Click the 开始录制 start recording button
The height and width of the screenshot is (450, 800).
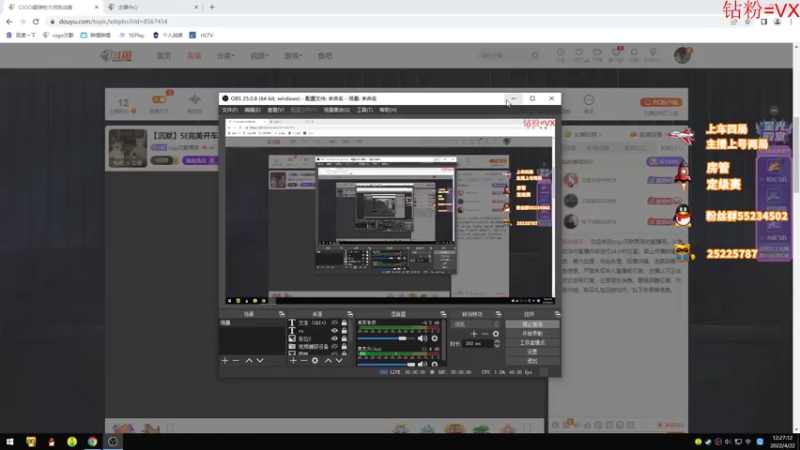click(x=532, y=334)
